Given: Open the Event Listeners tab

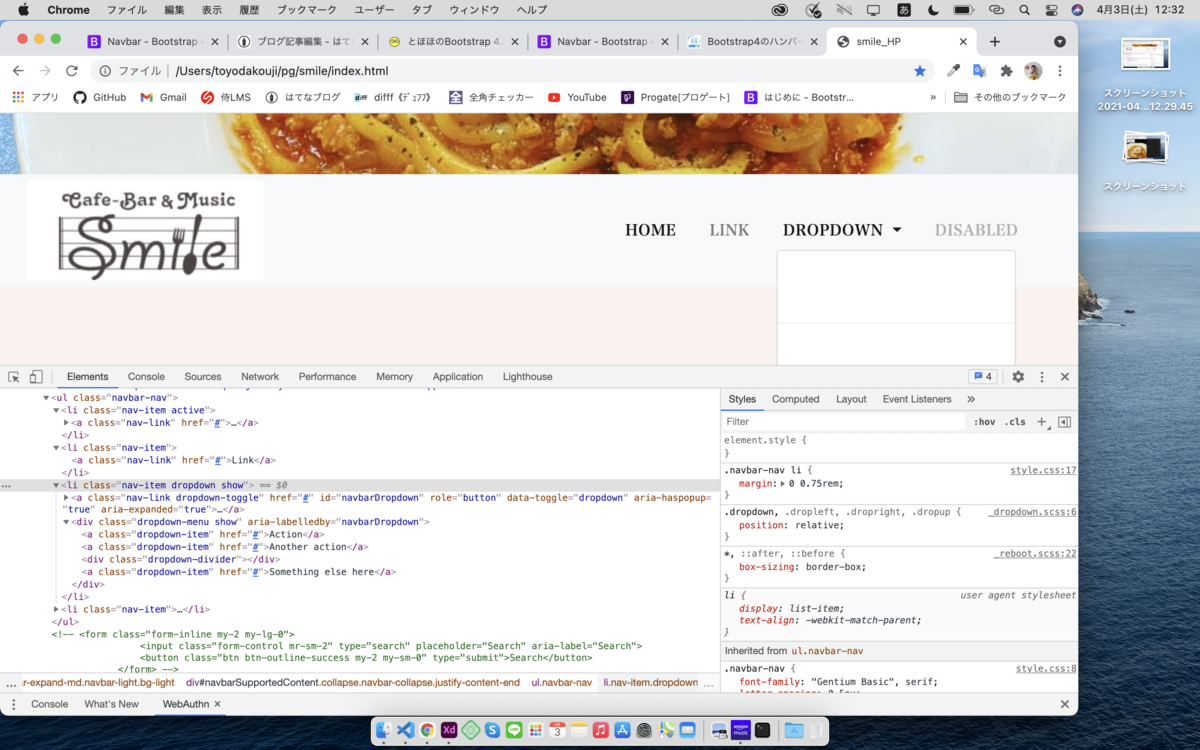Looking at the screenshot, I should point(917,399).
